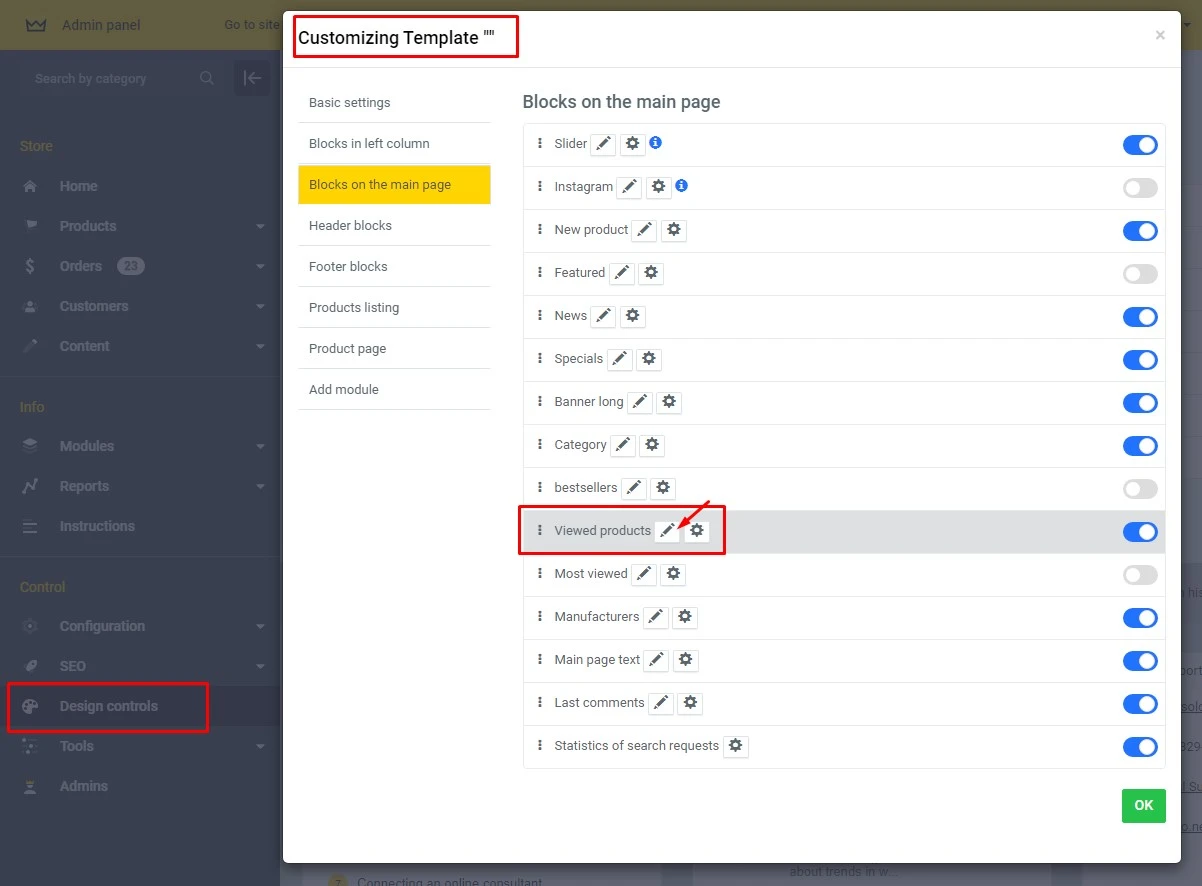Edit the New product block with pencil icon
This screenshot has height=886, width=1202.
point(645,230)
